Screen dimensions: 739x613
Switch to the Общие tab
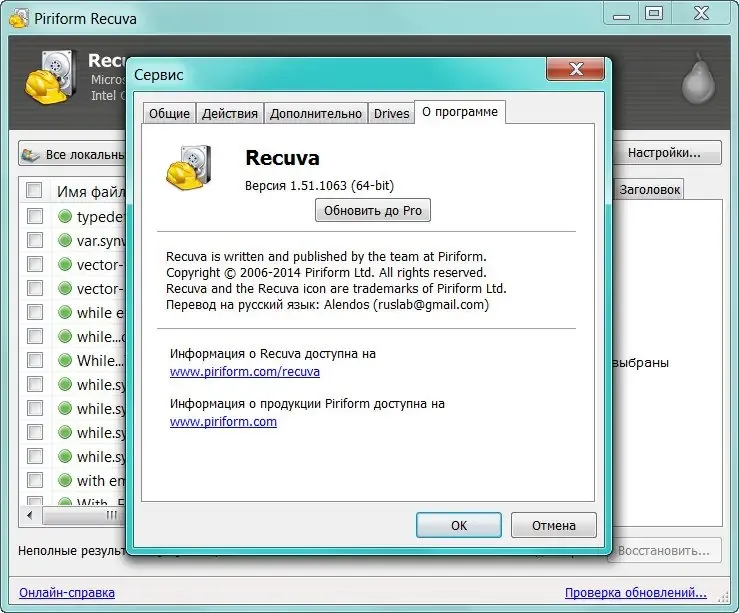[169, 114]
